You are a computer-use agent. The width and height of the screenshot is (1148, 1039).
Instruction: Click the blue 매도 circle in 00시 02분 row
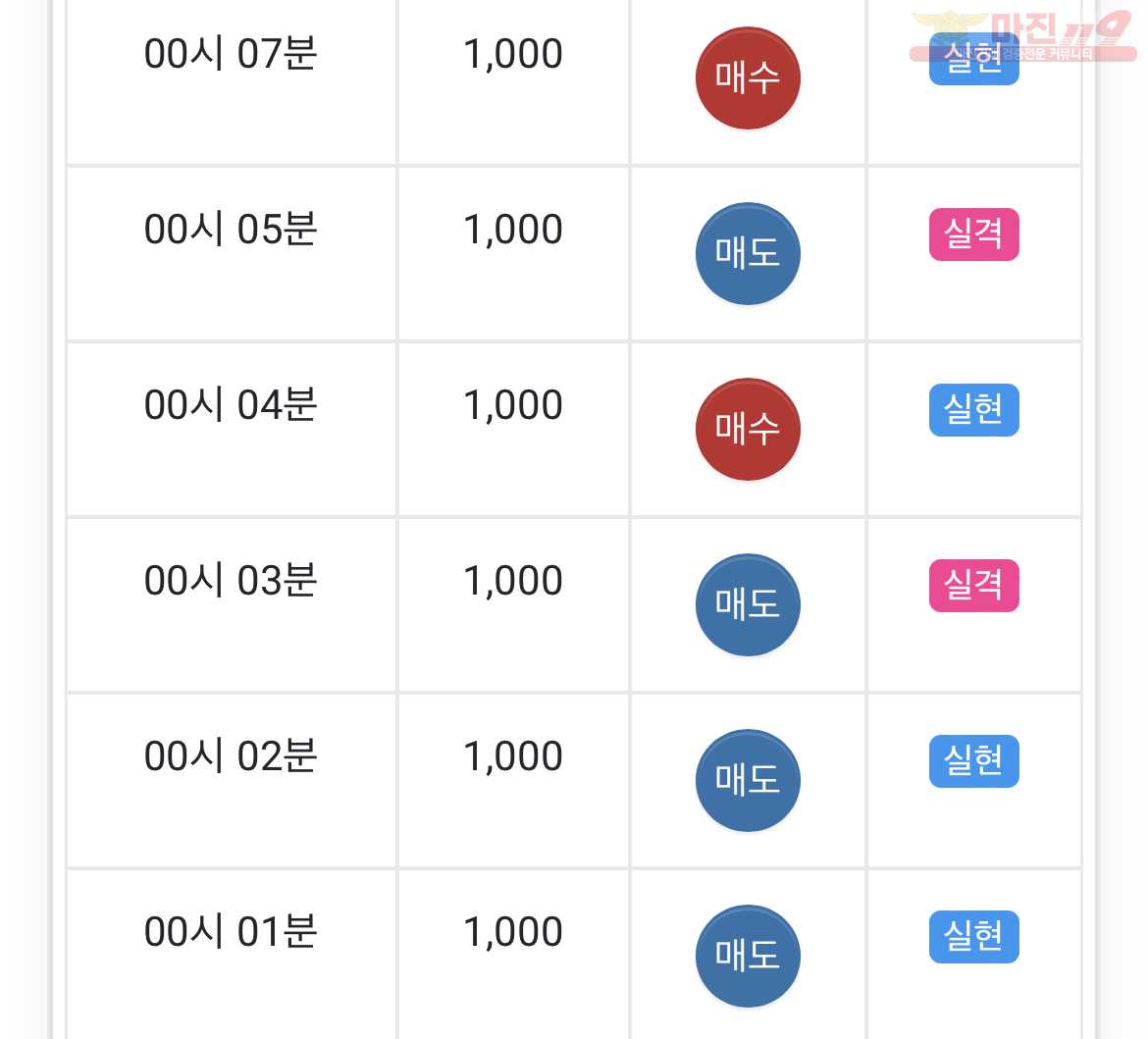click(748, 781)
